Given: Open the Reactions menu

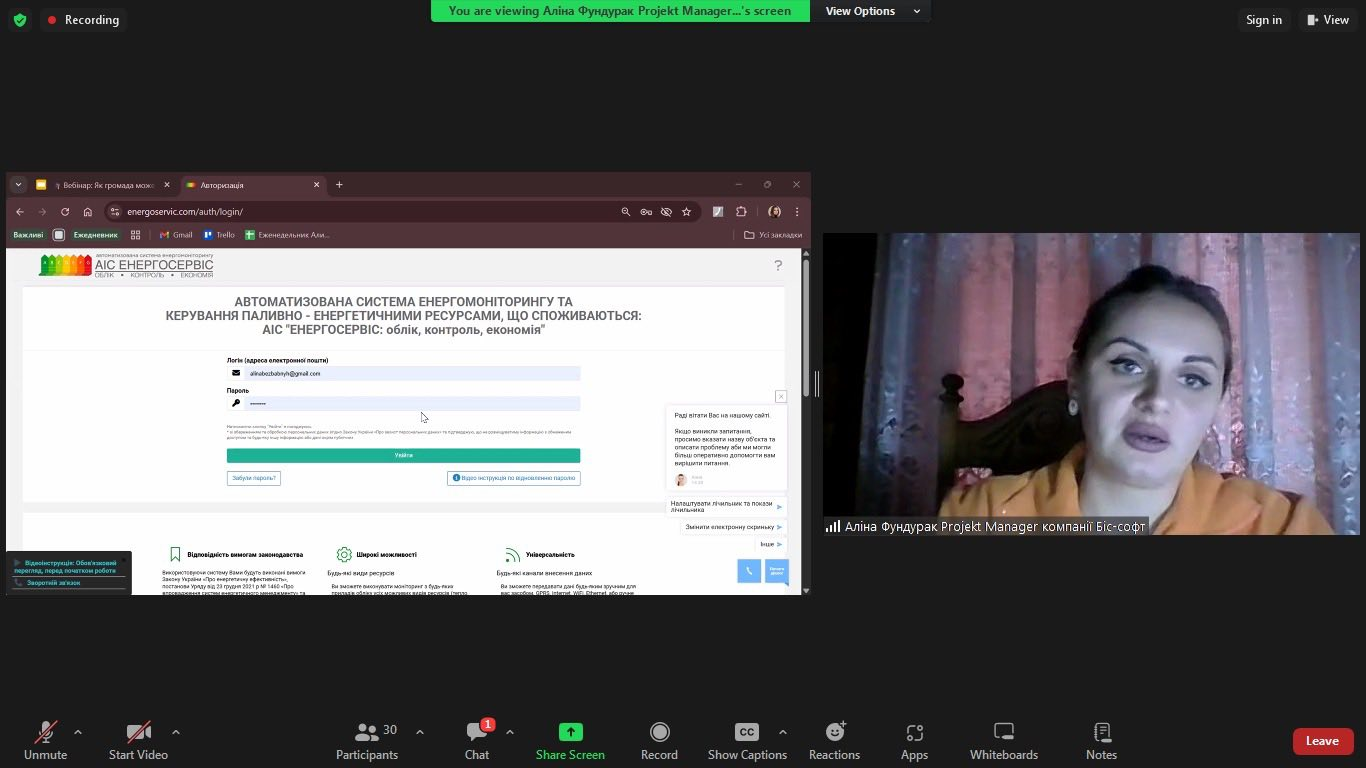Looking at the screenshot, I should pos(834,741).
